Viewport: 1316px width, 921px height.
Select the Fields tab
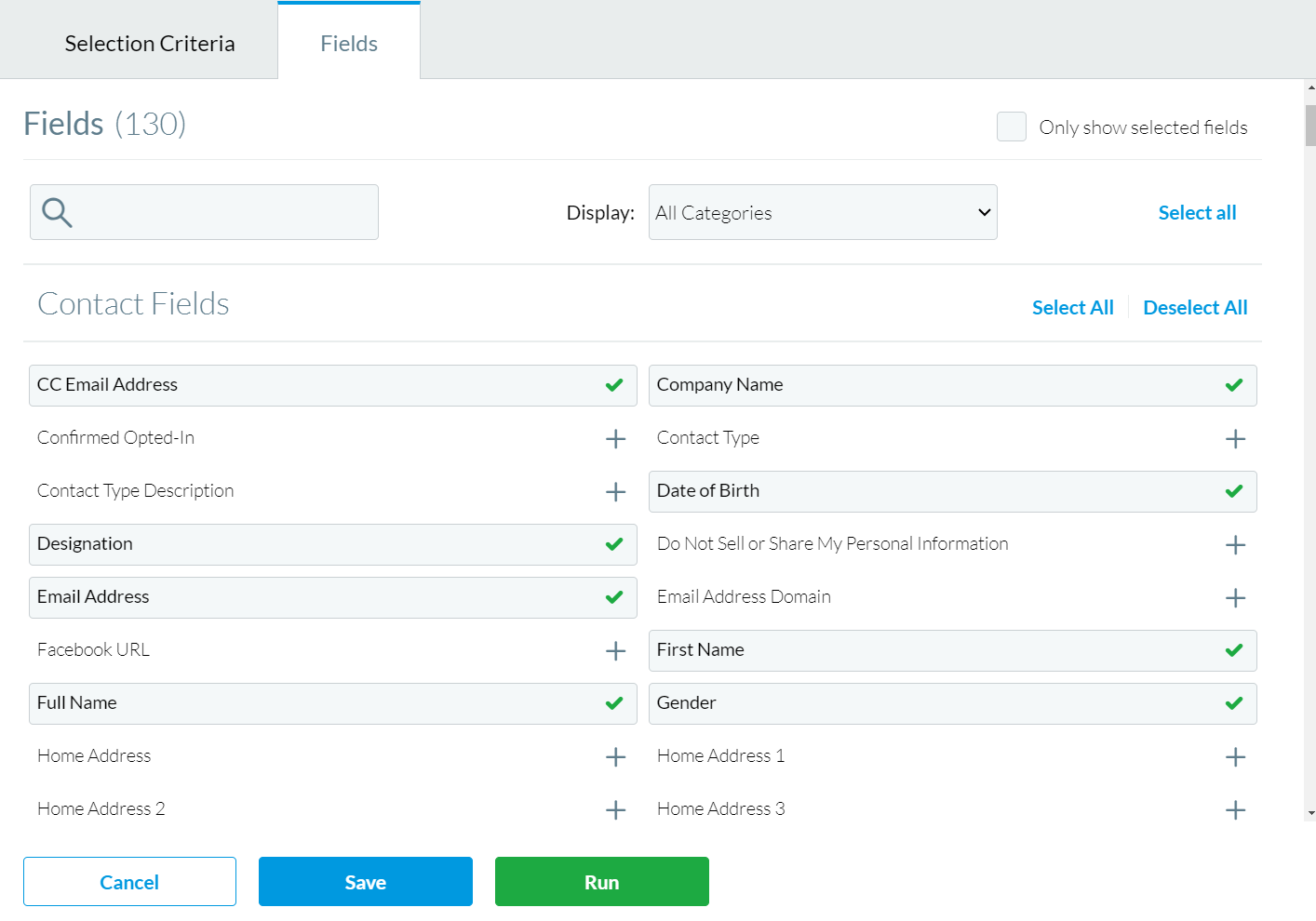[349, 43]
